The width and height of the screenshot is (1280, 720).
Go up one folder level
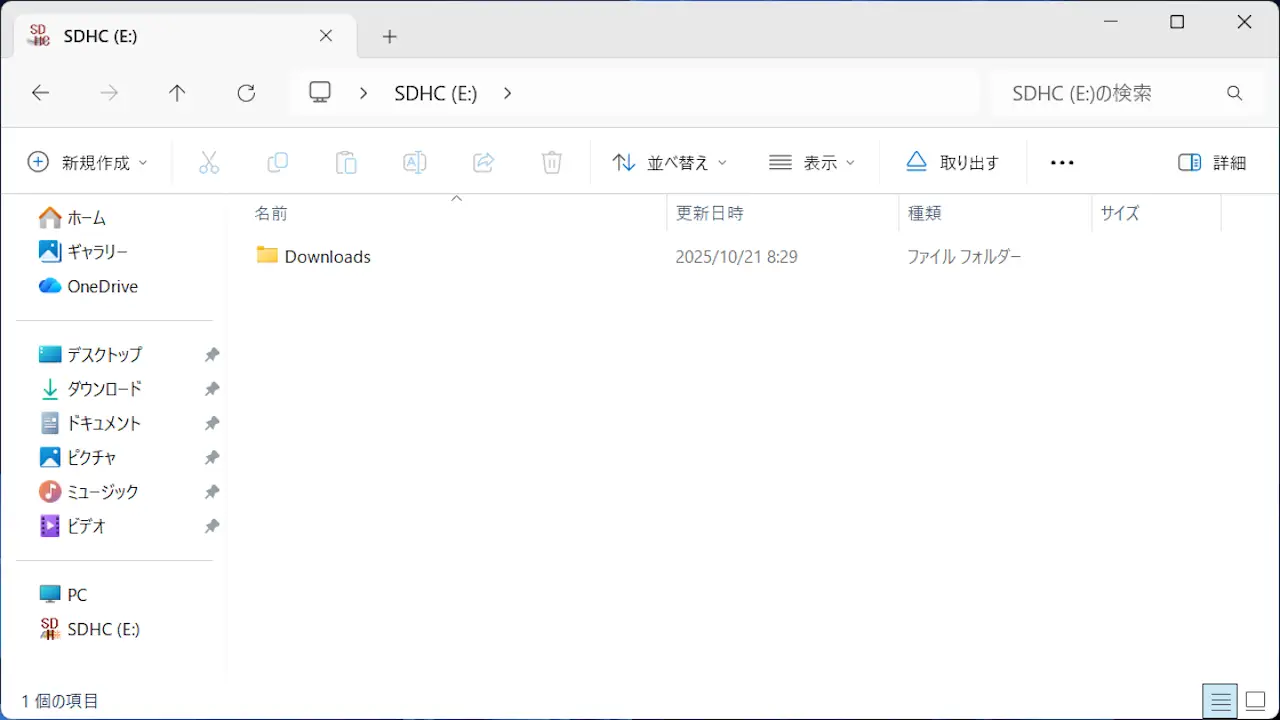coord(177,93)
